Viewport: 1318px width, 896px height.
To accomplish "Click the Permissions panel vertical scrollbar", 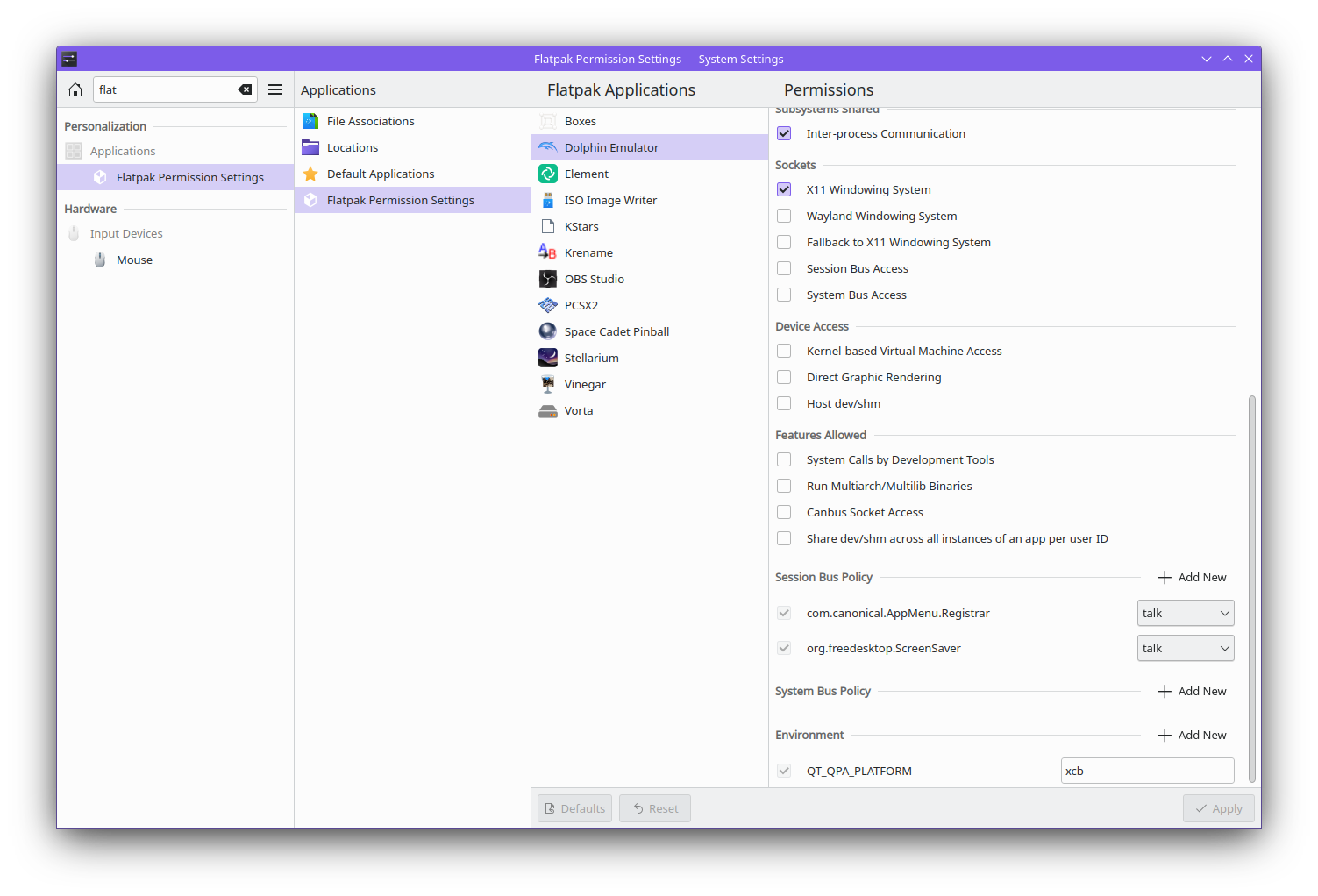I will (1252, 588).
